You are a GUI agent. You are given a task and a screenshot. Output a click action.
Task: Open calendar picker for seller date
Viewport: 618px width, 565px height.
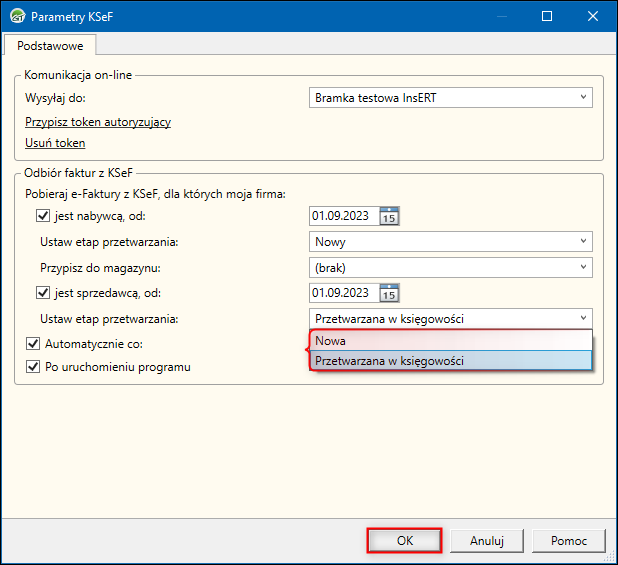pyautogui.click(x=390, y=293)
